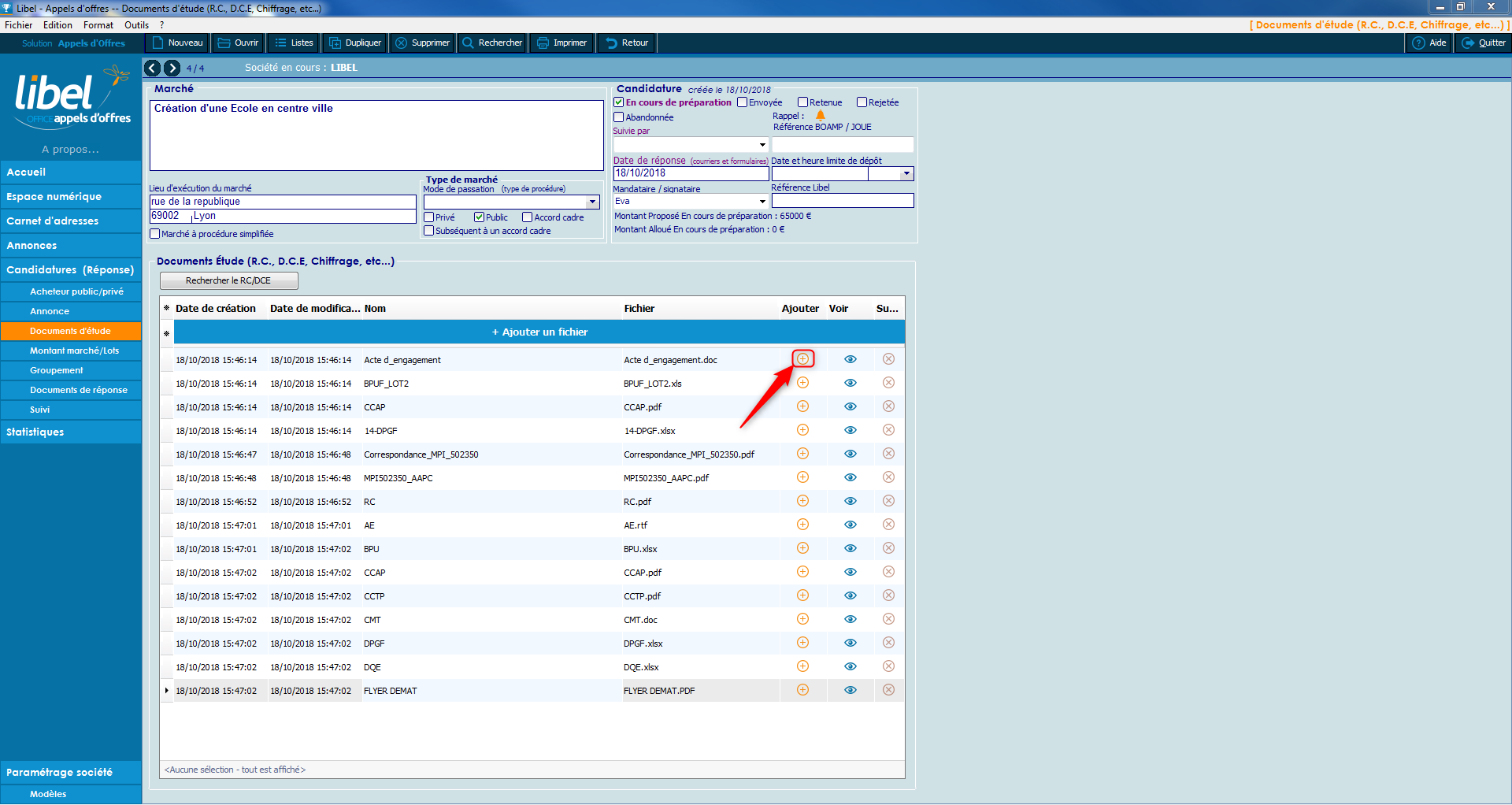Delete the FLYER DEMAT row
The width and height of the screenshot is (1512, 805).
(888, 690)
